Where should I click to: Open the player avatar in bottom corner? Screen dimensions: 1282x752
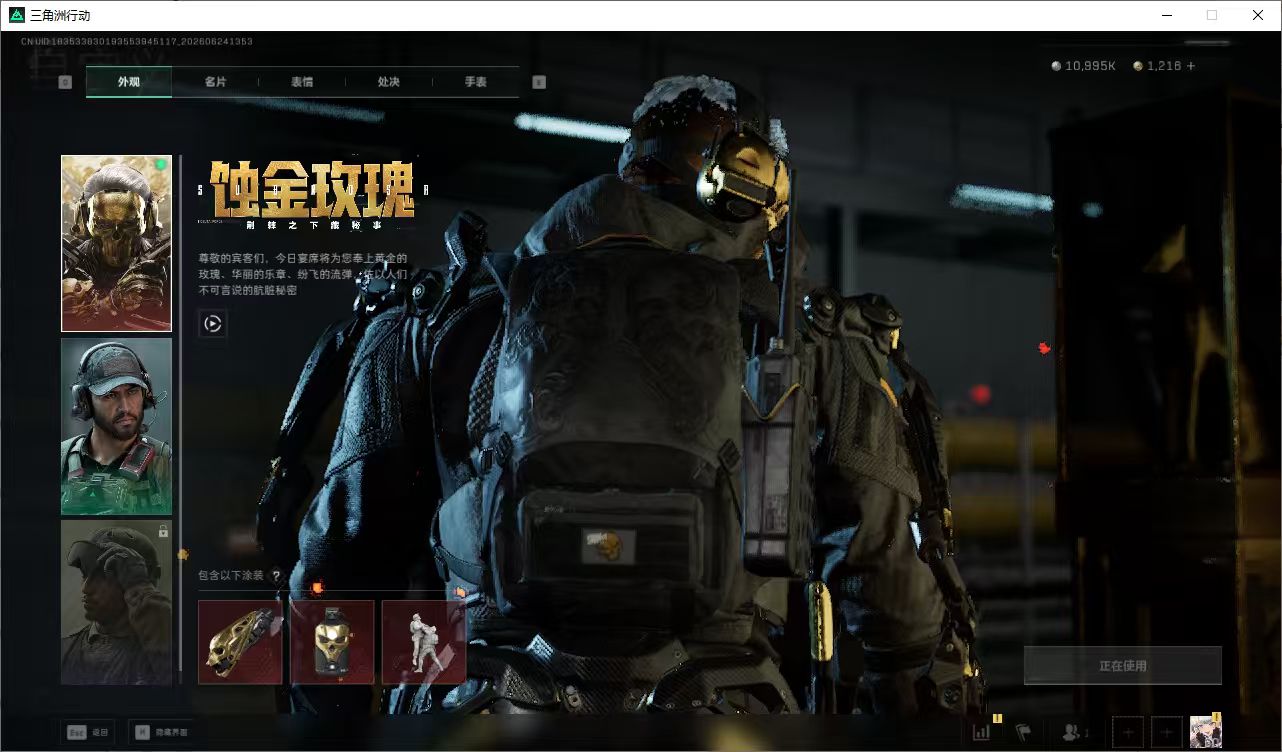1205,732
